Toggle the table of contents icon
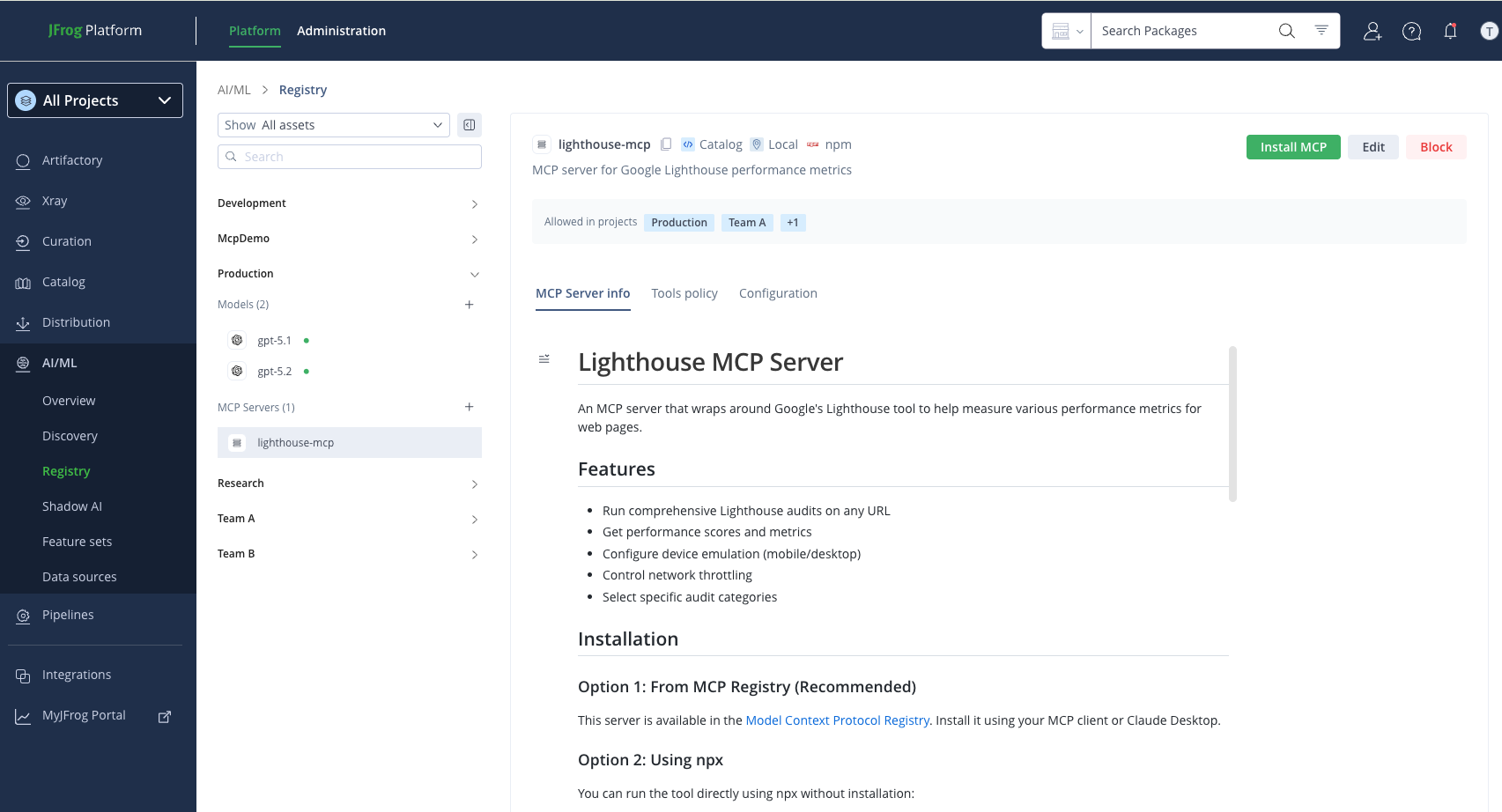Viewport: 1502px width, 812px height. (x=544, y=359)
